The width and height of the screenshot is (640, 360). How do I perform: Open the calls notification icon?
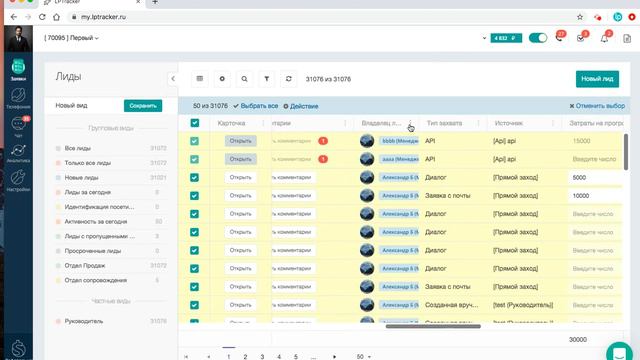click(x=560, y=38)
